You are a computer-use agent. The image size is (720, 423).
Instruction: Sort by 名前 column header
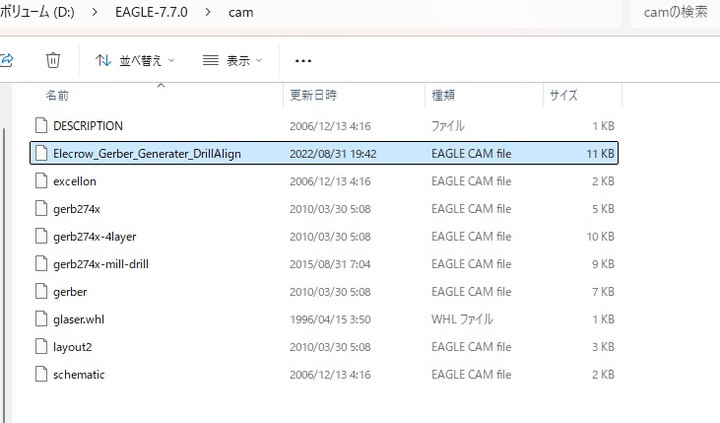pyautogui.click(x=58, y=95)
